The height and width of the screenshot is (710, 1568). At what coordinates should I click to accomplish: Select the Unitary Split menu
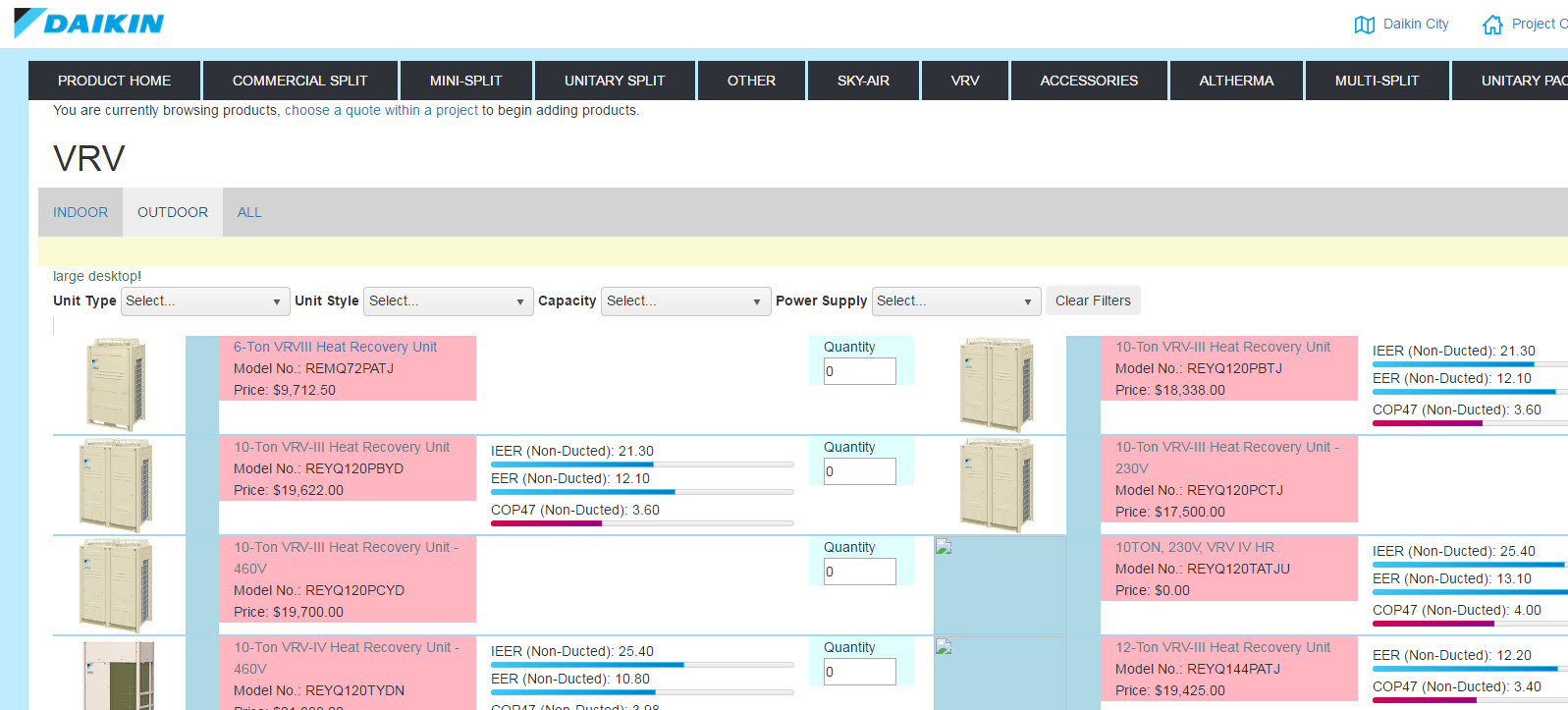[615, 81]
